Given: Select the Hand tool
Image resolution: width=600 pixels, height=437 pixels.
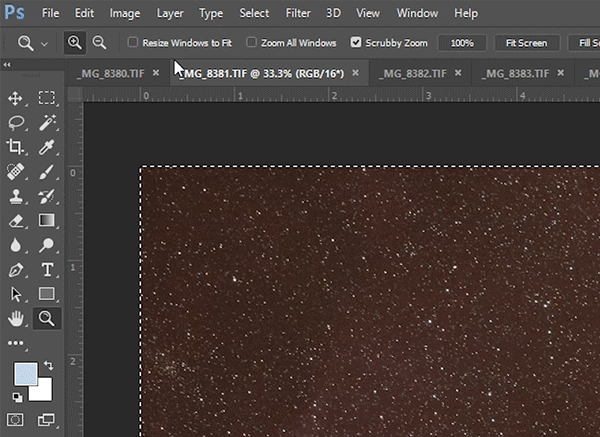Looking at the screenshot, I should pyautogui.click(x=15, y=318).
